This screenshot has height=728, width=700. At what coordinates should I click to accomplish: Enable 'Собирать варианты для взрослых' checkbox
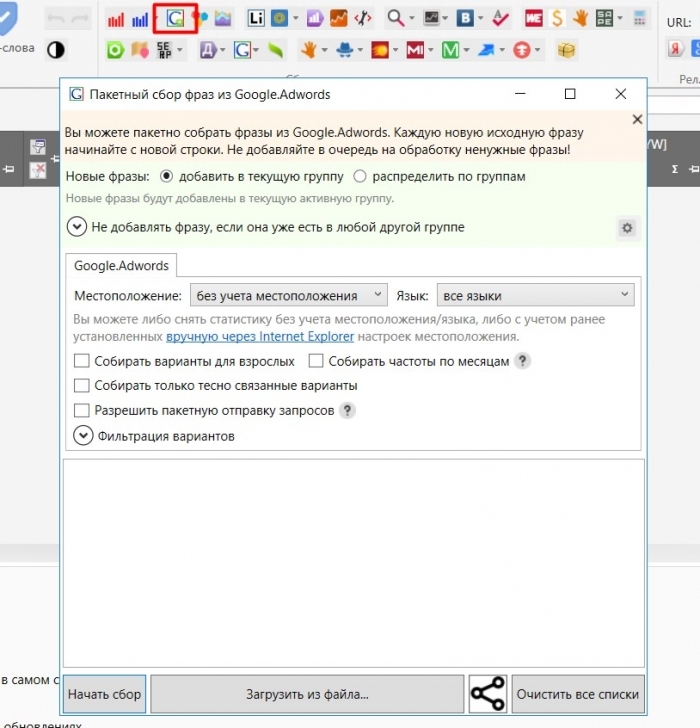[x=82, y=361]
